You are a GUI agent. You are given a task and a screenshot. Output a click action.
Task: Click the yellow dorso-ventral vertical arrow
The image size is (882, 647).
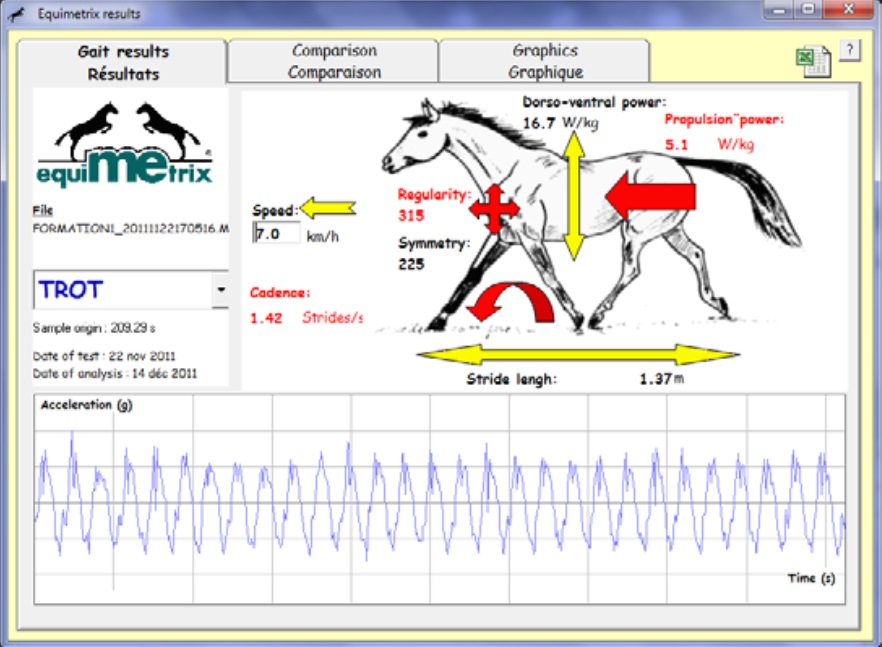(x=572, y=196)
